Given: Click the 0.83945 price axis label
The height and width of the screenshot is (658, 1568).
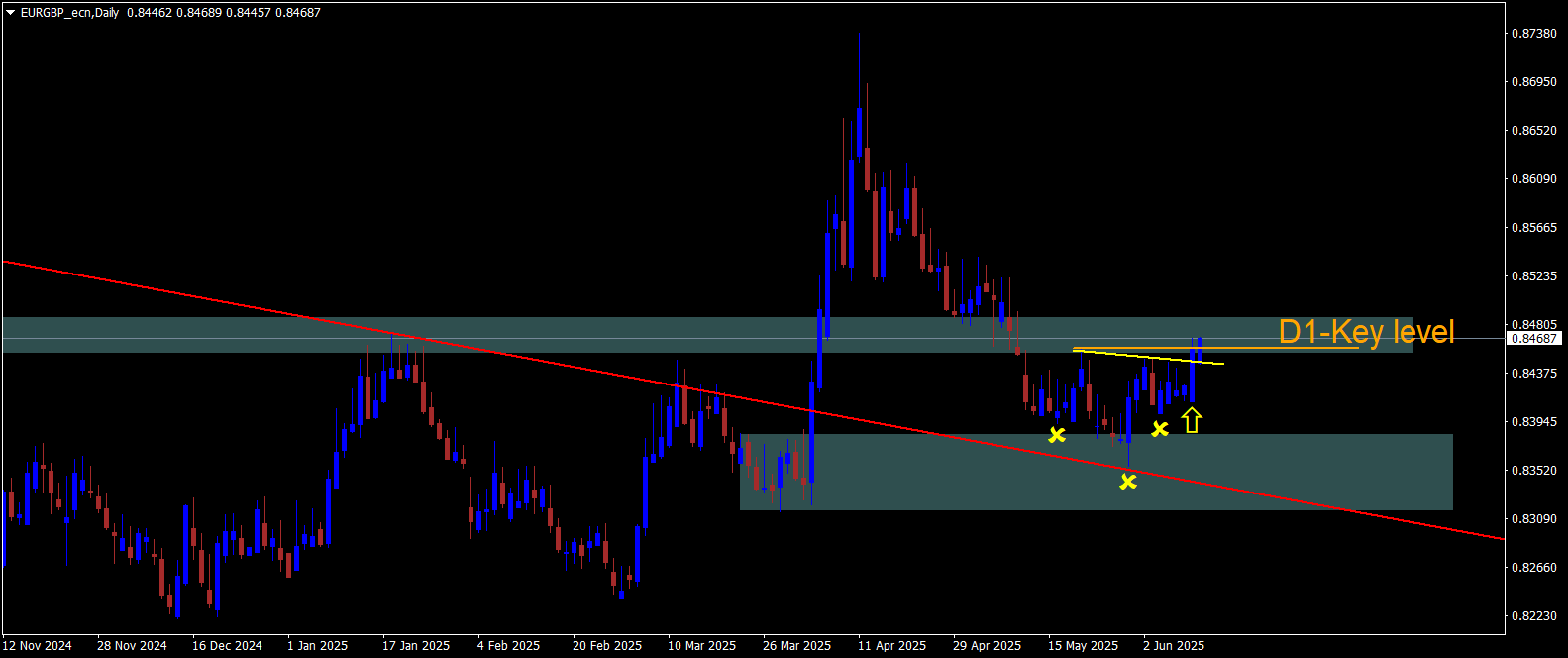Looking at the screenshot, I should [x=1533, y=422].
